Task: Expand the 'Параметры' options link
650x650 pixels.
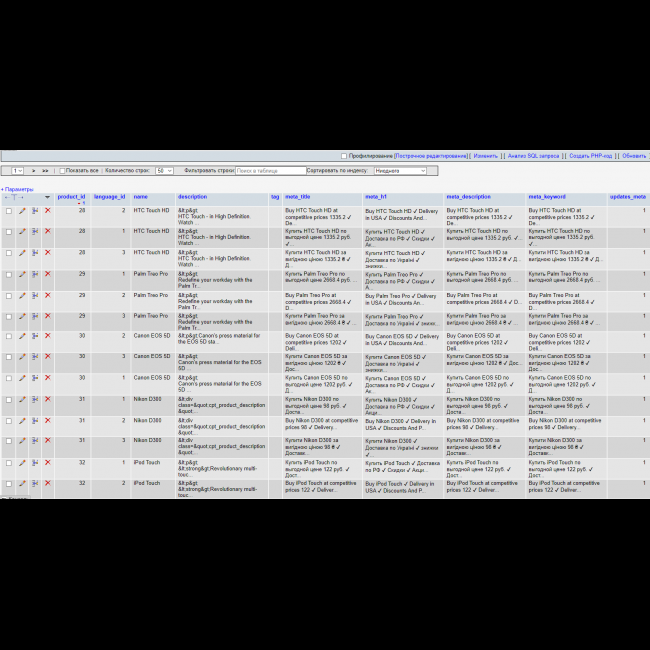Action: click(18, 189)
